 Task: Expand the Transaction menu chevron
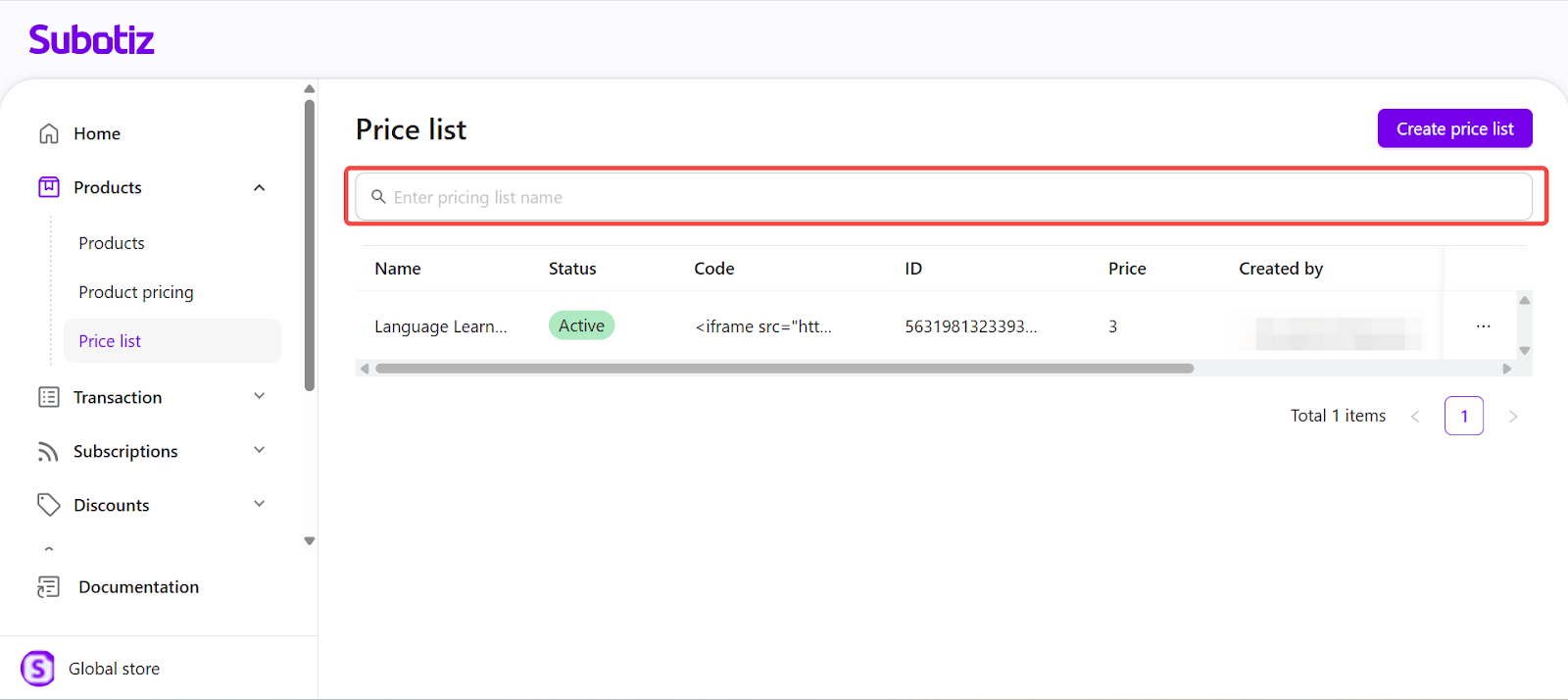(260, 396)
